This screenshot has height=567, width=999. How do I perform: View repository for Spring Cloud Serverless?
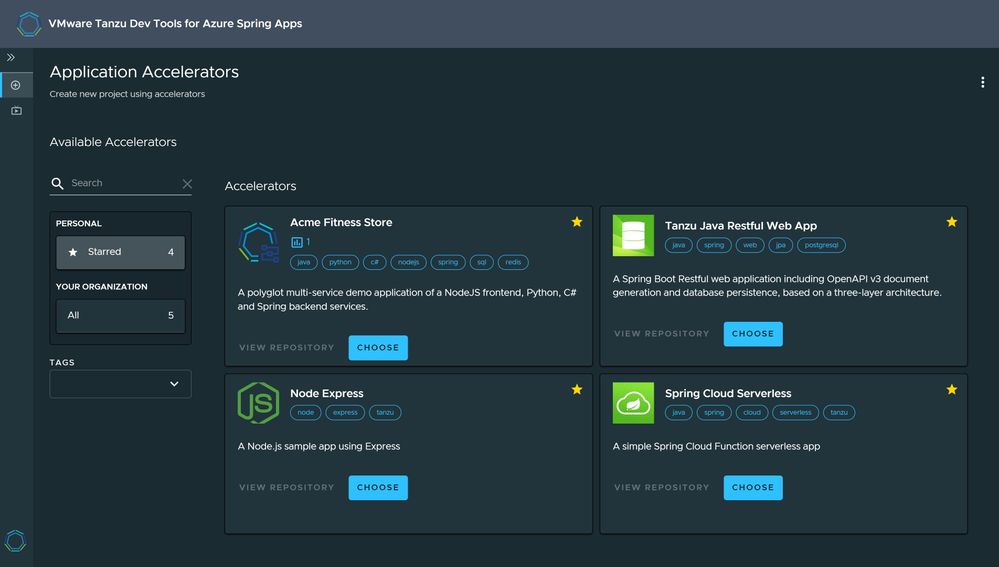(661, 487)
